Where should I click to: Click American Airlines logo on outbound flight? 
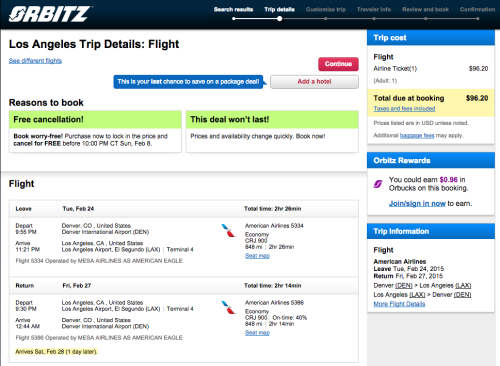point(229,231)
